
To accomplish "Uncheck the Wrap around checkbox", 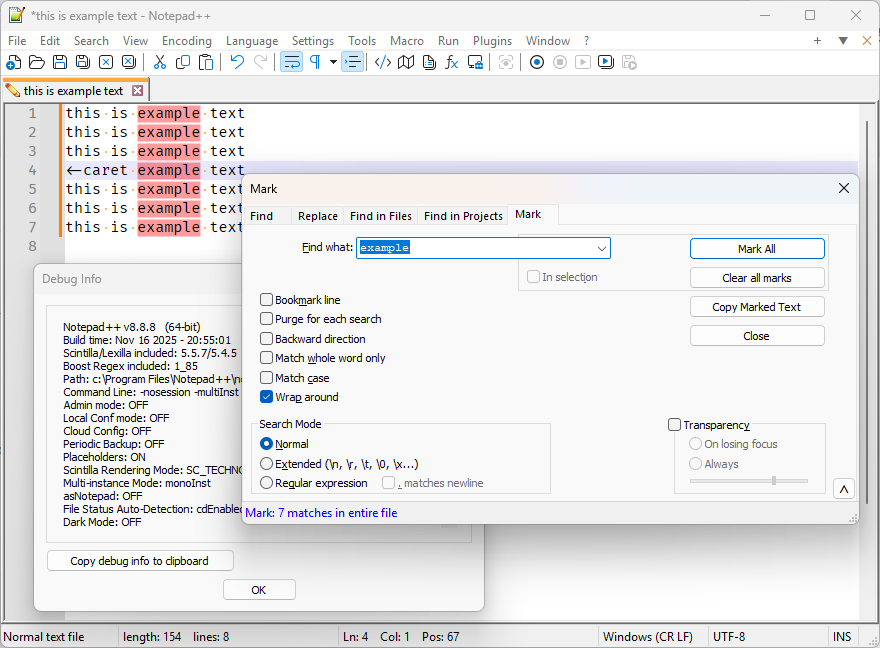I will point(267,397).
